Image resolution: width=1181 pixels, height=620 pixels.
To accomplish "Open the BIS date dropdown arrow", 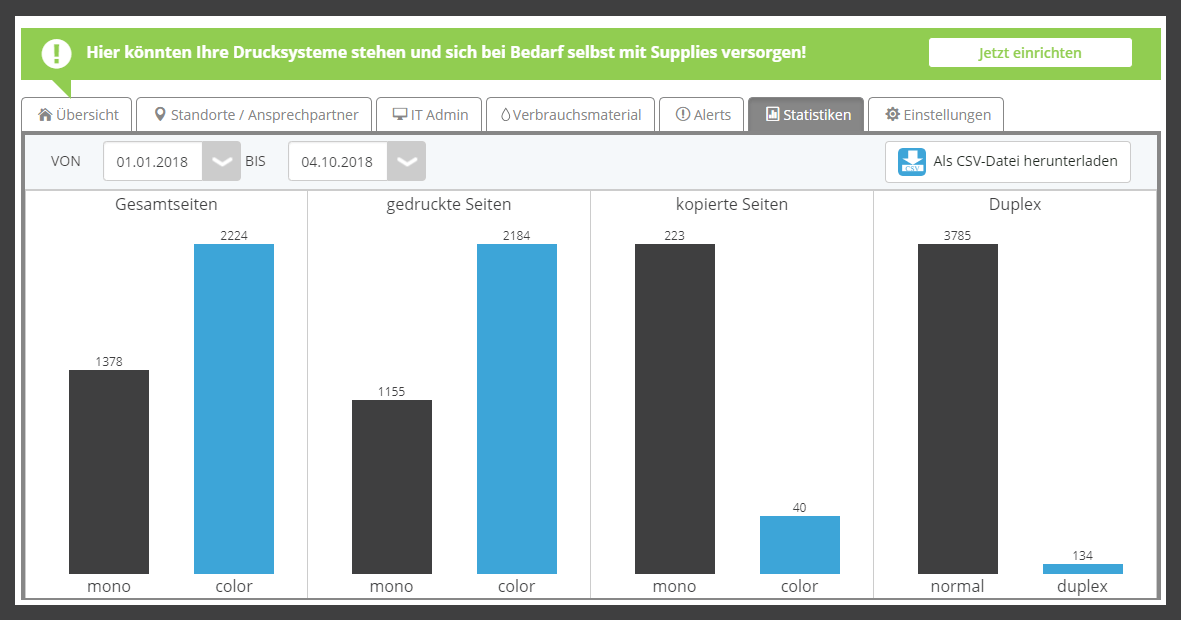I will [x=407, y=161].
